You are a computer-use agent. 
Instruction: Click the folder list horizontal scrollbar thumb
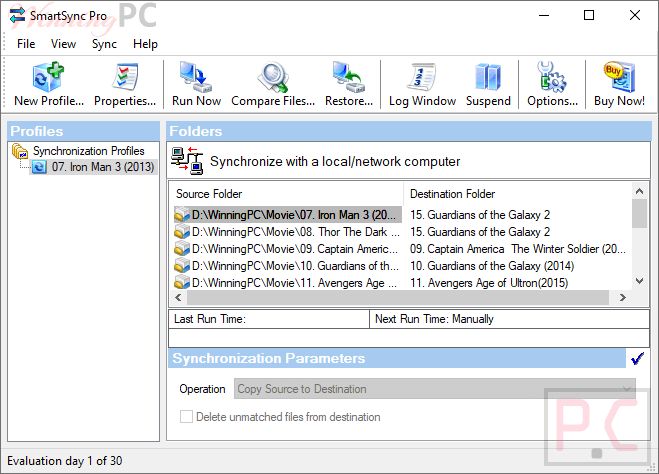[398, 298]
